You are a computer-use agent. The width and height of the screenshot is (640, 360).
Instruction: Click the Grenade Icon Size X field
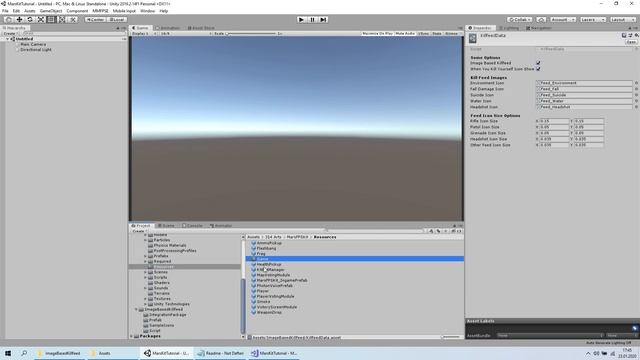(554, 133)
